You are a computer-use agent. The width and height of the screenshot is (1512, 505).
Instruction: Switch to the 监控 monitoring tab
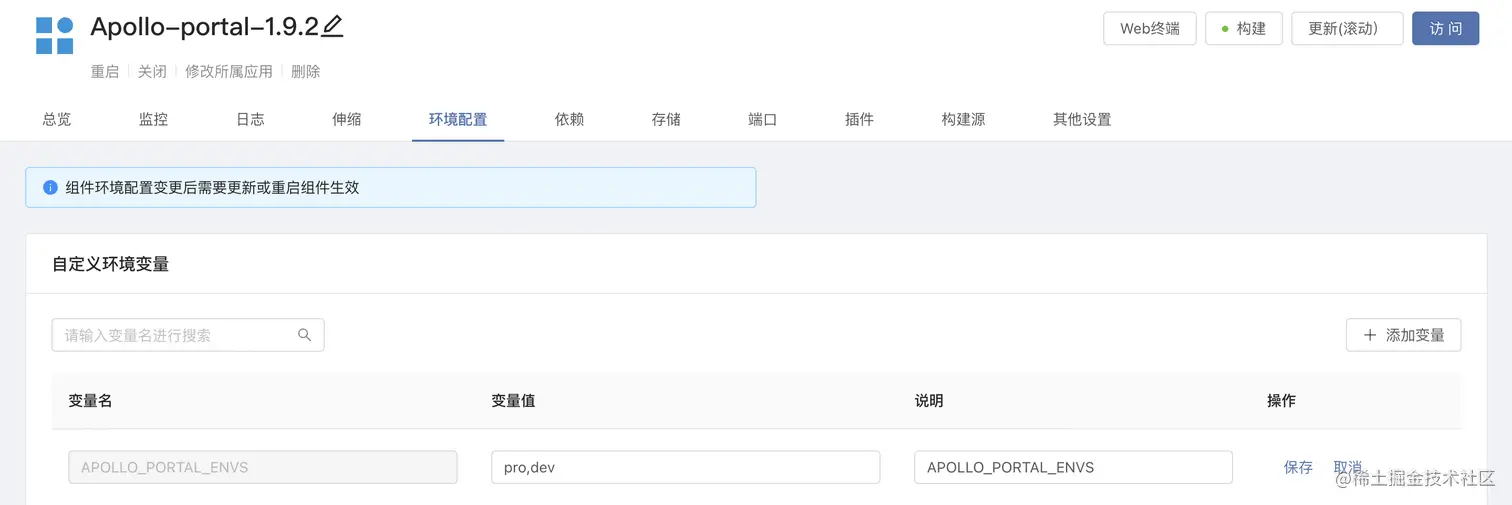tap(153, 119)
